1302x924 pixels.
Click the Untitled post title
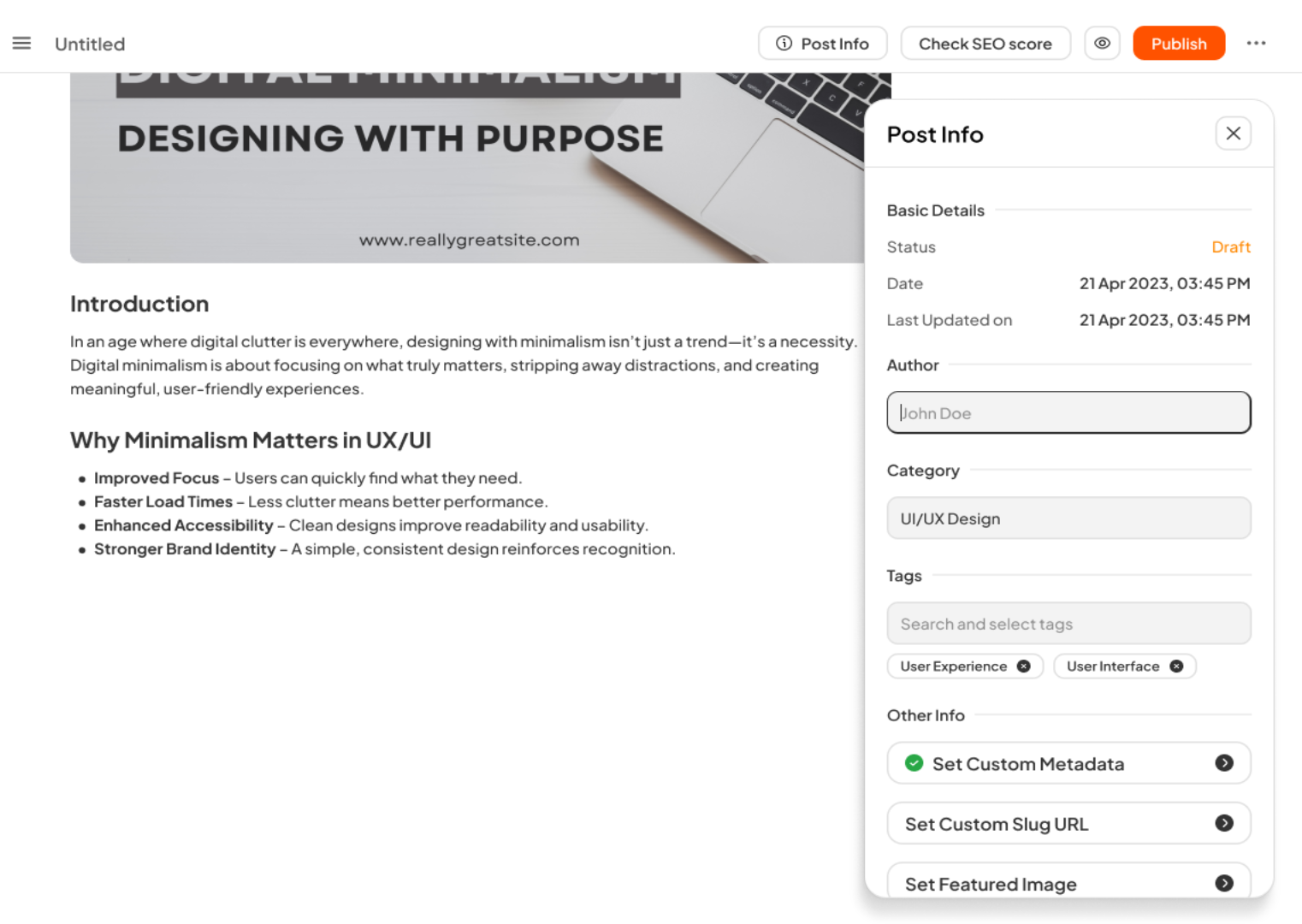(x=90, y=44)
